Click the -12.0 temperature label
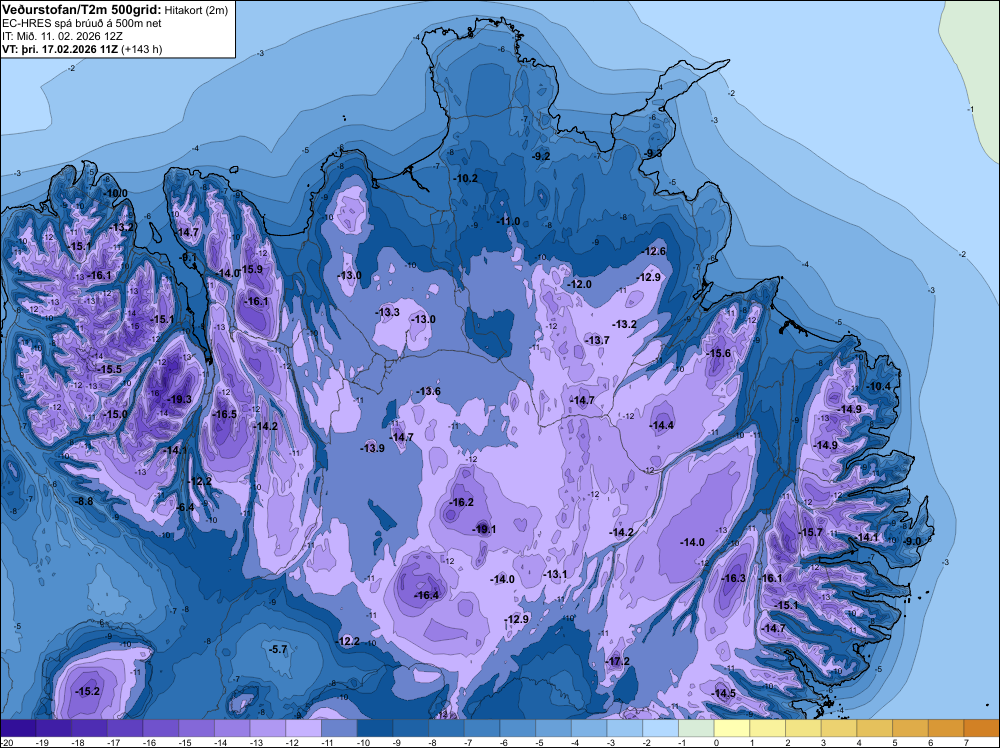This screenshot has width=1000, height=748. 580,284
